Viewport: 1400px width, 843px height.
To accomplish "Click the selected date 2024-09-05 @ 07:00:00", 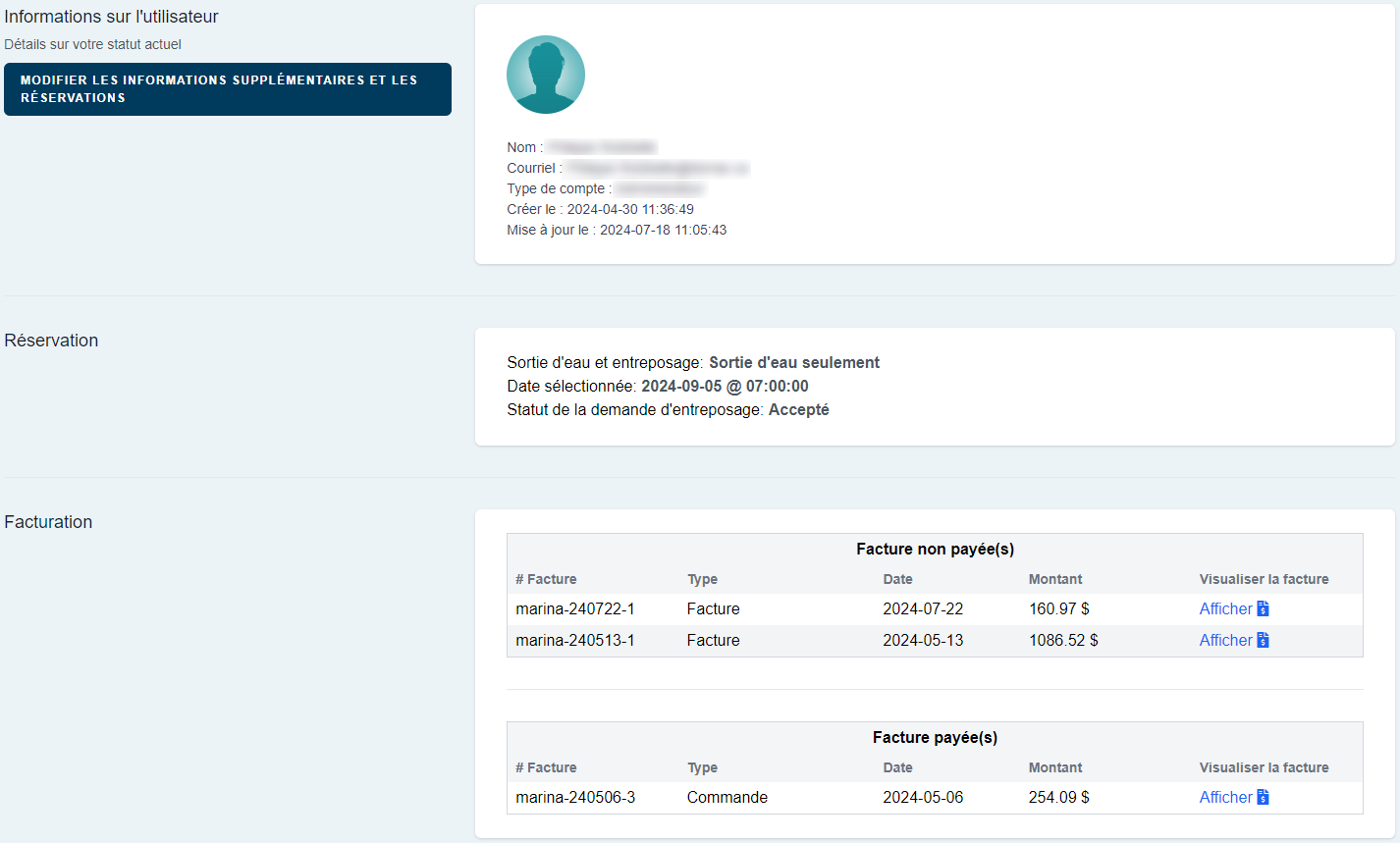I will click(725, 386).
